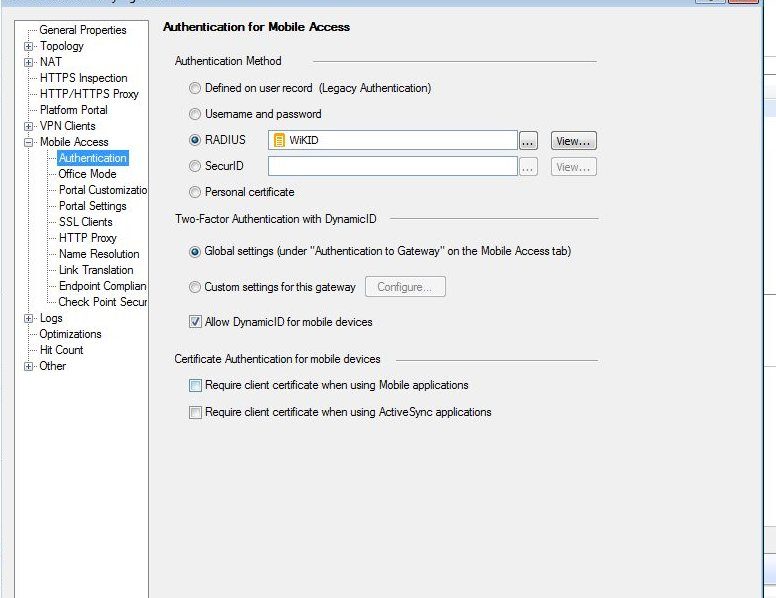776x598 pixels.
Task: Open Check Point Secure page
Action: click(x=103, y=302)
